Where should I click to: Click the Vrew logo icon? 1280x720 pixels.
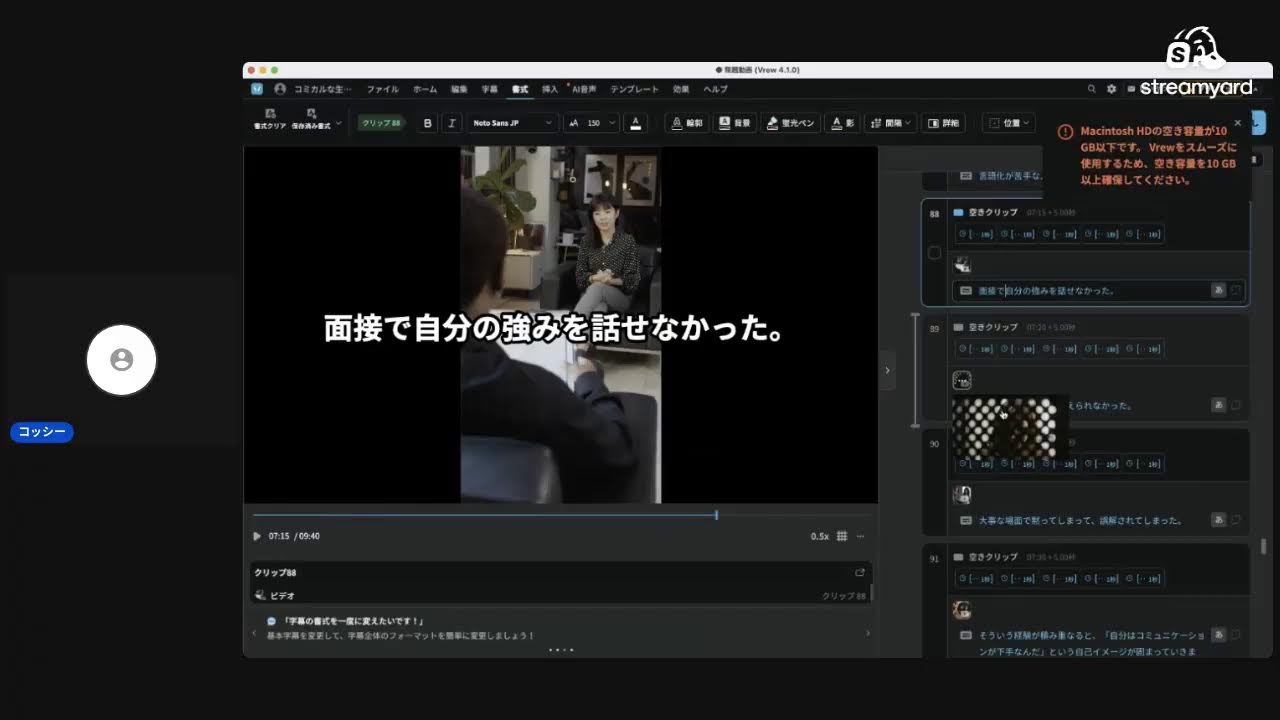257,89
